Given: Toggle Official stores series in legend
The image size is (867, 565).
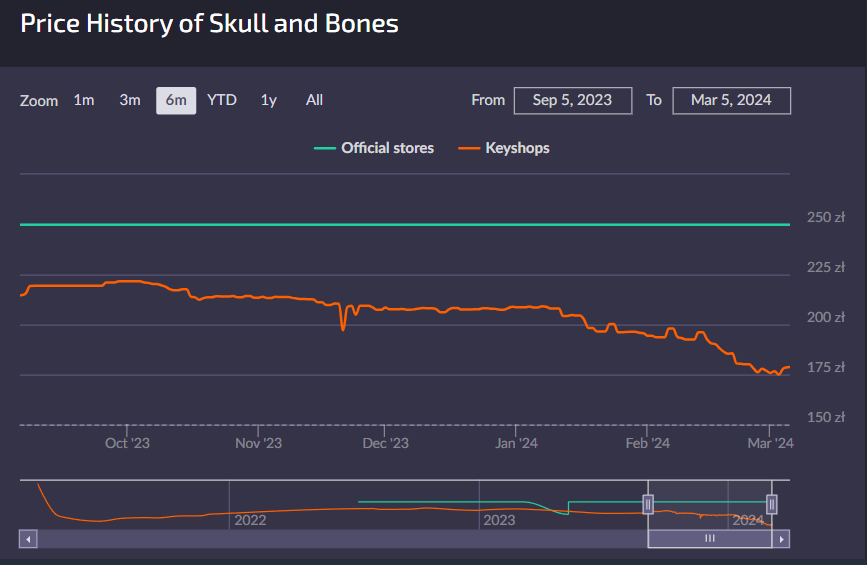Looking at the screenshot, I should tap(387, 148).
